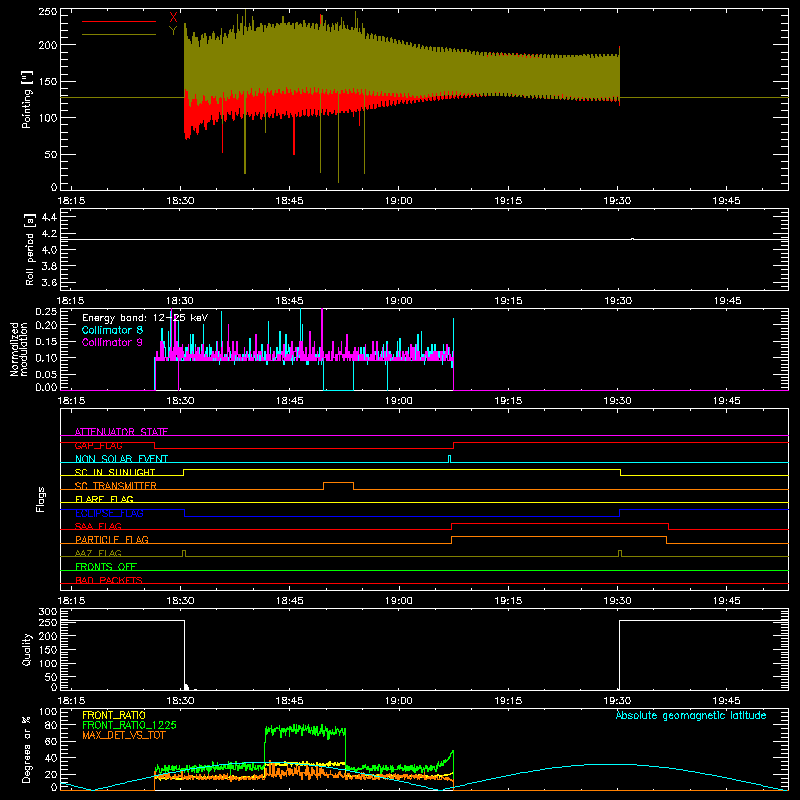Click the 18:30 tick label under the Quality plot

coord(180,701)
